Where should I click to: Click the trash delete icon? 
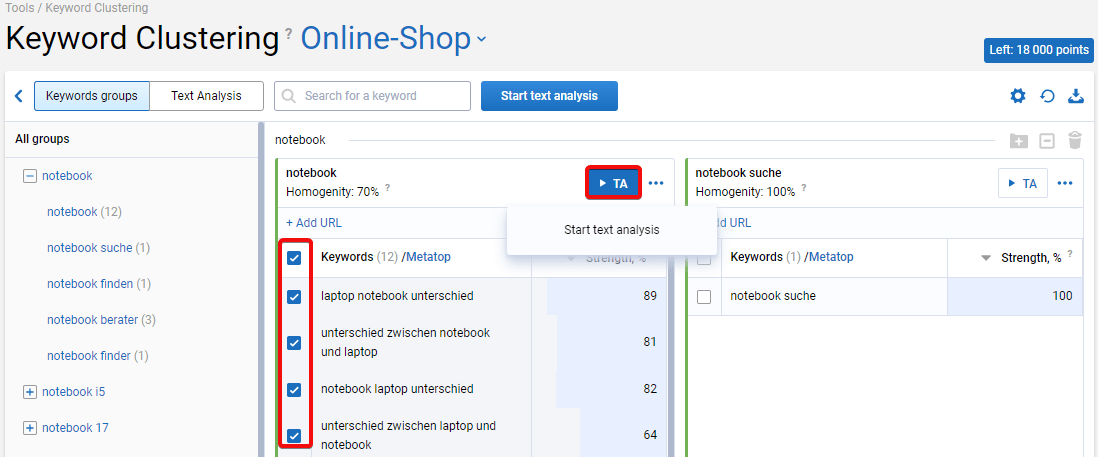pyautogui.click(x=1075, y=140)
